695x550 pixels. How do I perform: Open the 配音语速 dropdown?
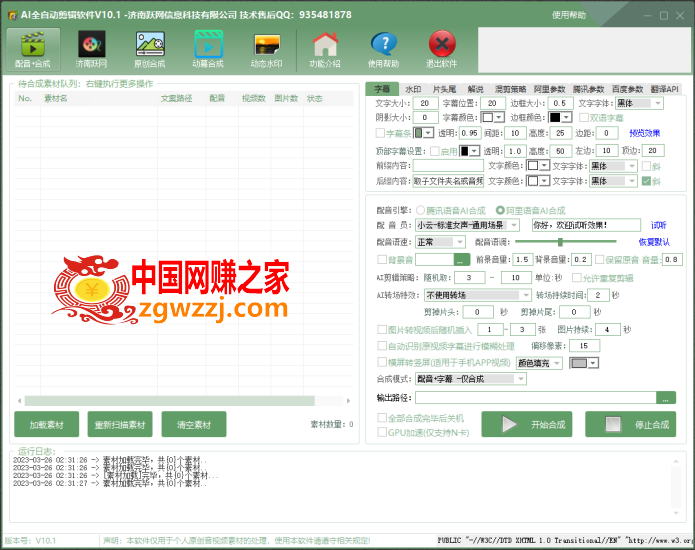coord(460,242)
